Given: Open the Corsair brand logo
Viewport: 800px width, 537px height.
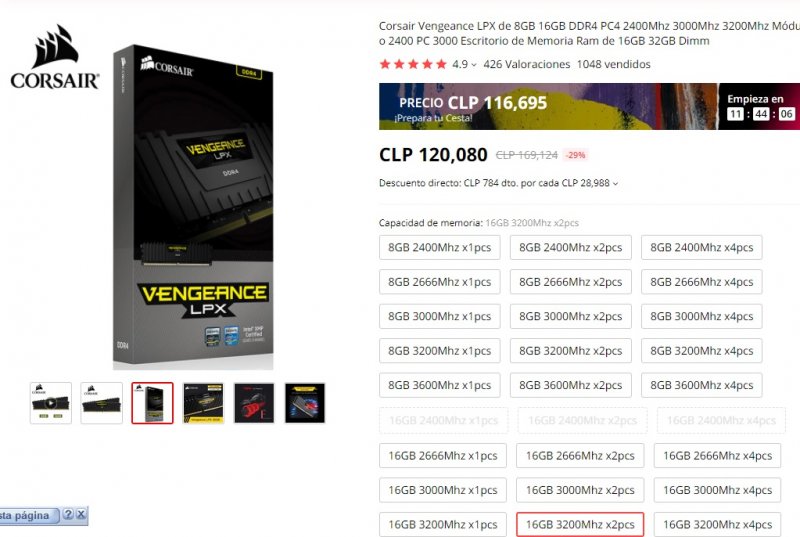Looking at the screenshot, I should (55, 58).
